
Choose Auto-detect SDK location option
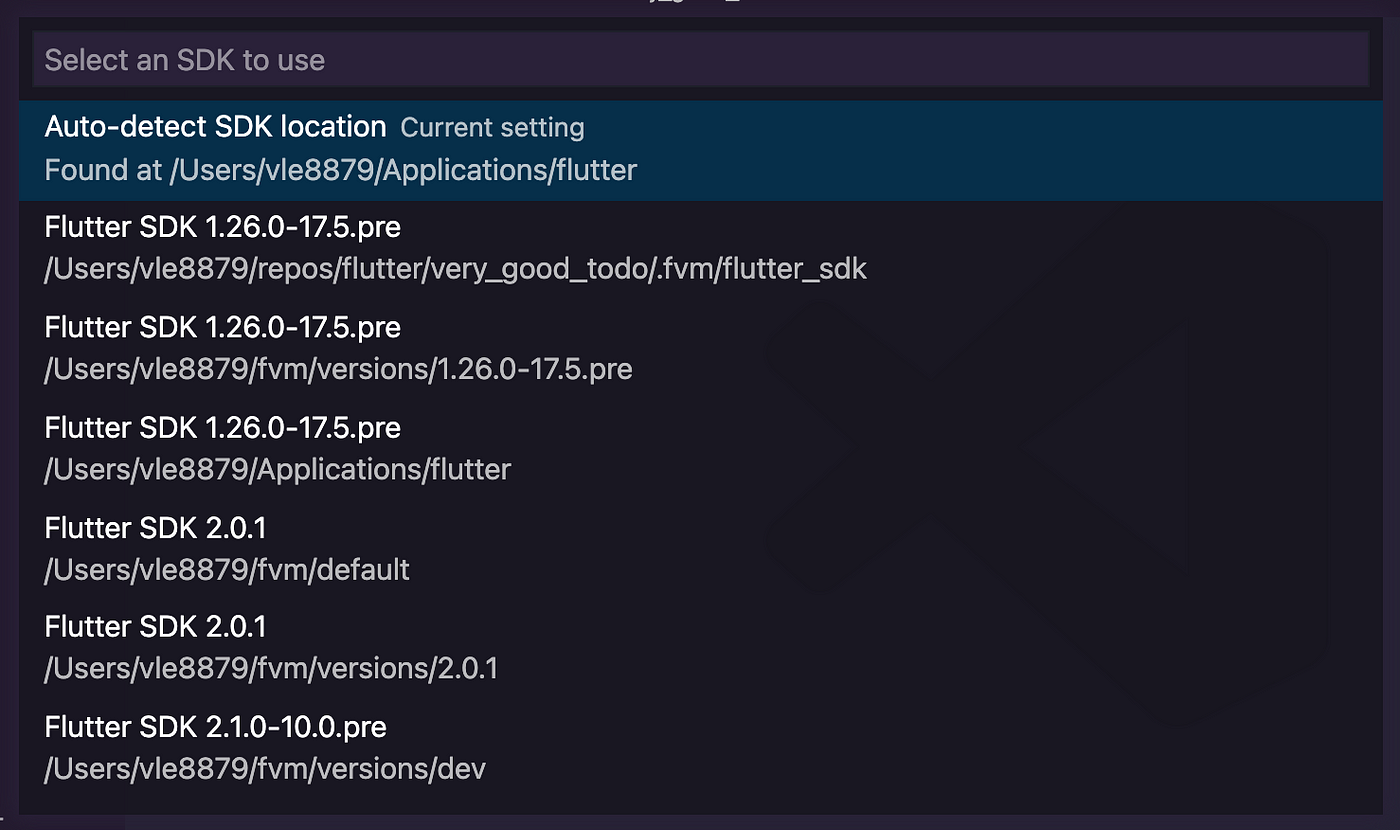tap(700, 150)
